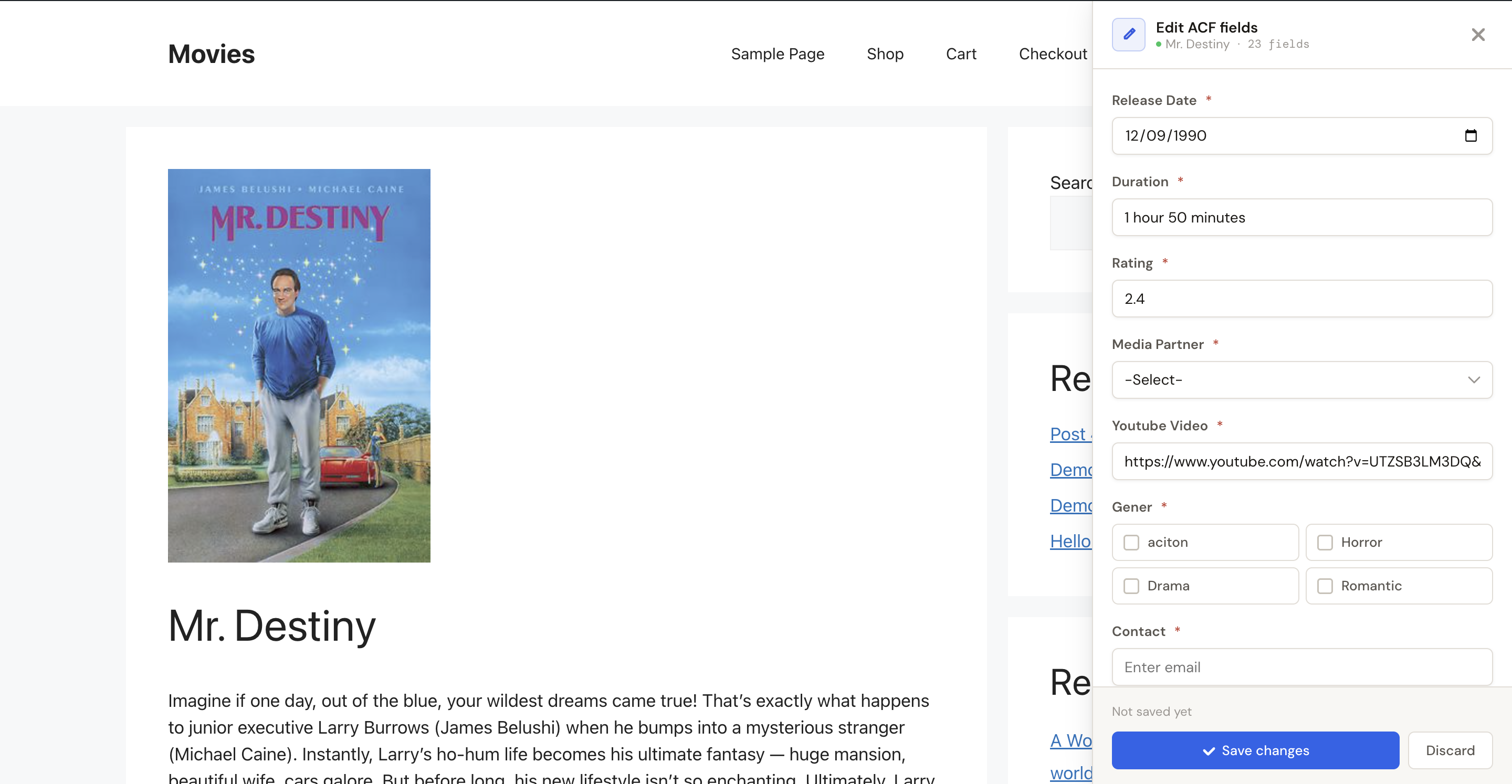Check the Horror genre checkbox
The height and width of the screenshot is (784, 1512).
[1325, 542]
